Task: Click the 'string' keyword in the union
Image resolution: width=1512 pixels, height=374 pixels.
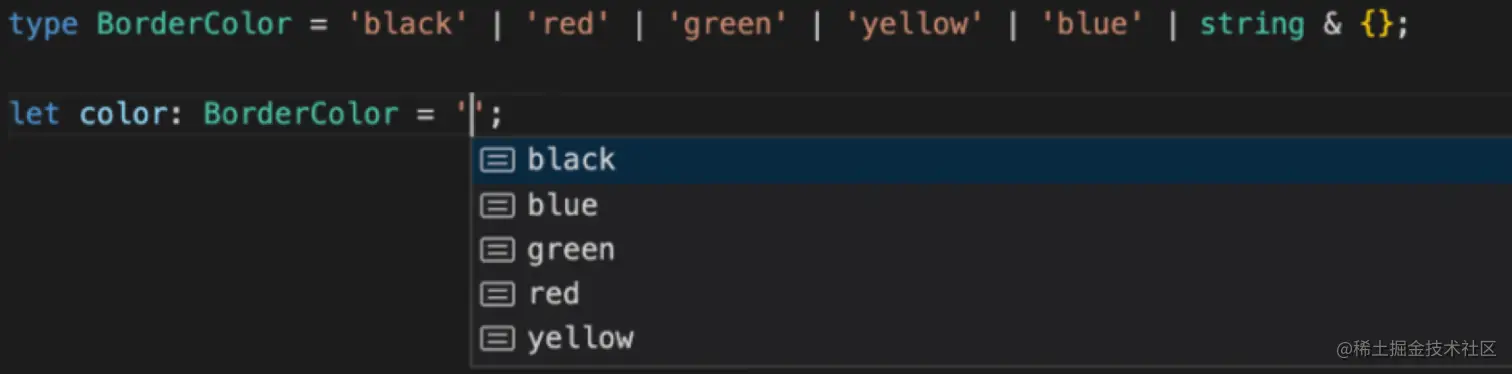Action: (x=1251, y=25)
